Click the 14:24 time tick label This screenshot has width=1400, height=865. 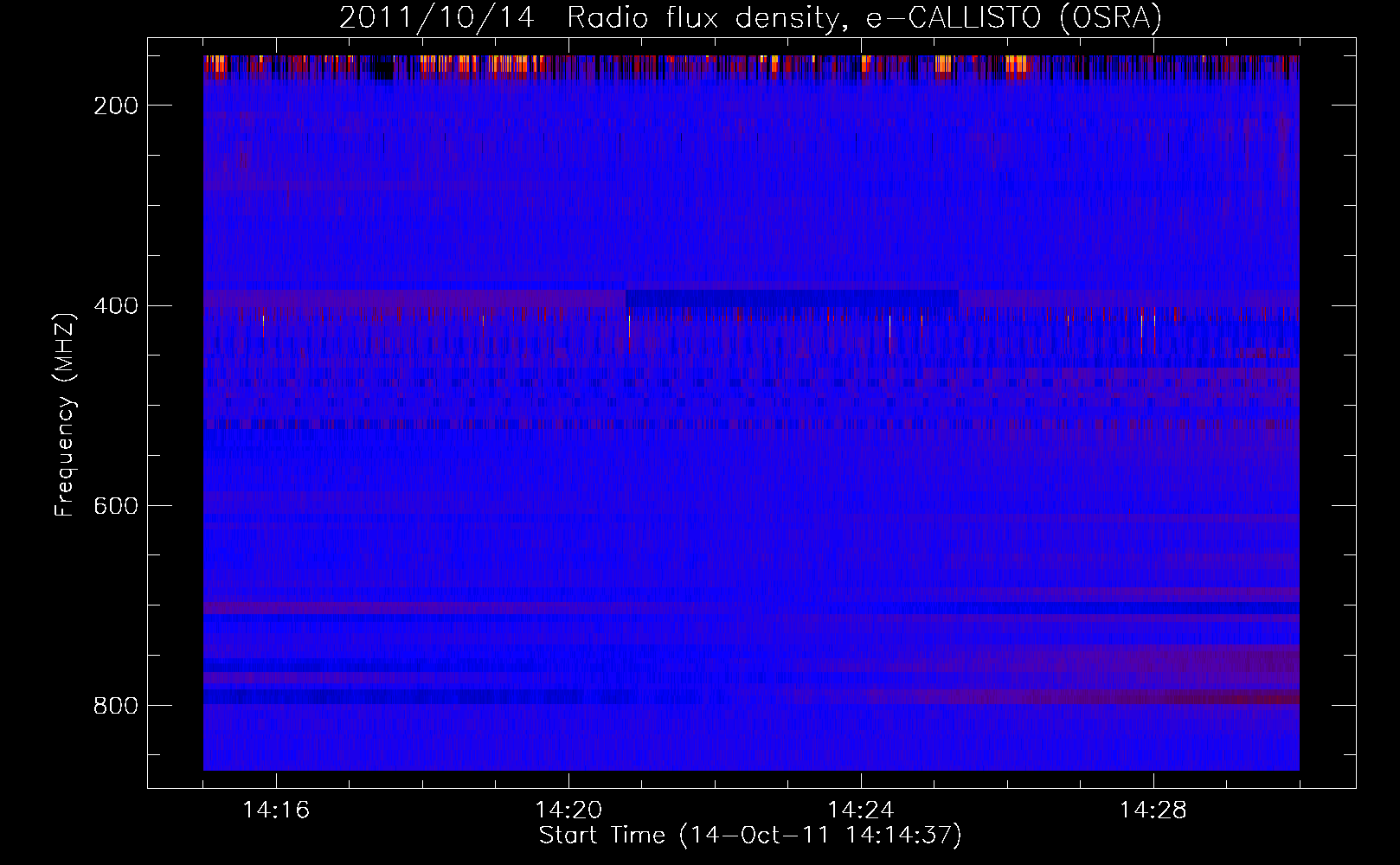(x=861, y=811)
